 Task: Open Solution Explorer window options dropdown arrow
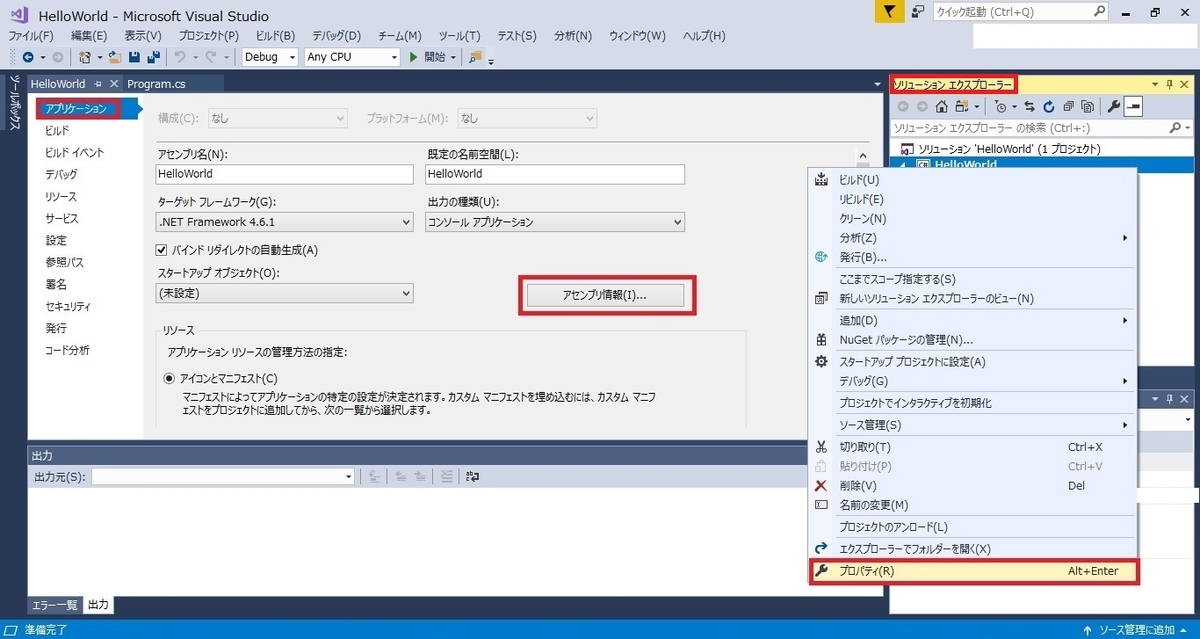tap(1156, 85)
